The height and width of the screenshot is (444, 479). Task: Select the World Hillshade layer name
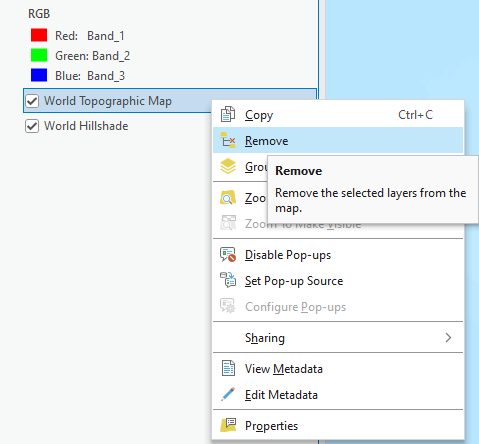[x=86, y=126]
